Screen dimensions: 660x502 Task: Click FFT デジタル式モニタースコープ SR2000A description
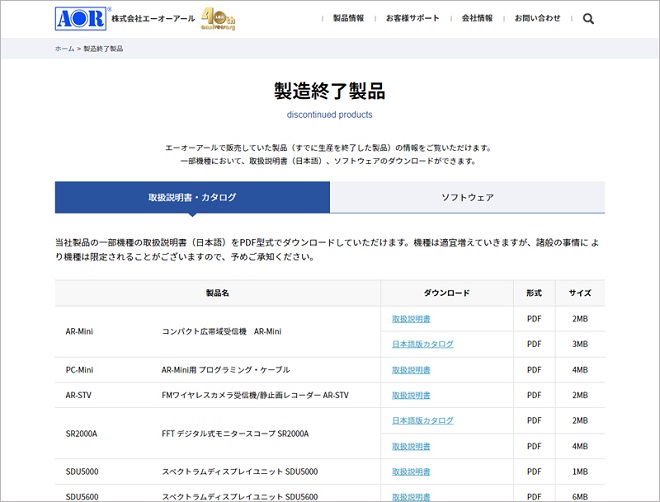click(x=235, y=434)
